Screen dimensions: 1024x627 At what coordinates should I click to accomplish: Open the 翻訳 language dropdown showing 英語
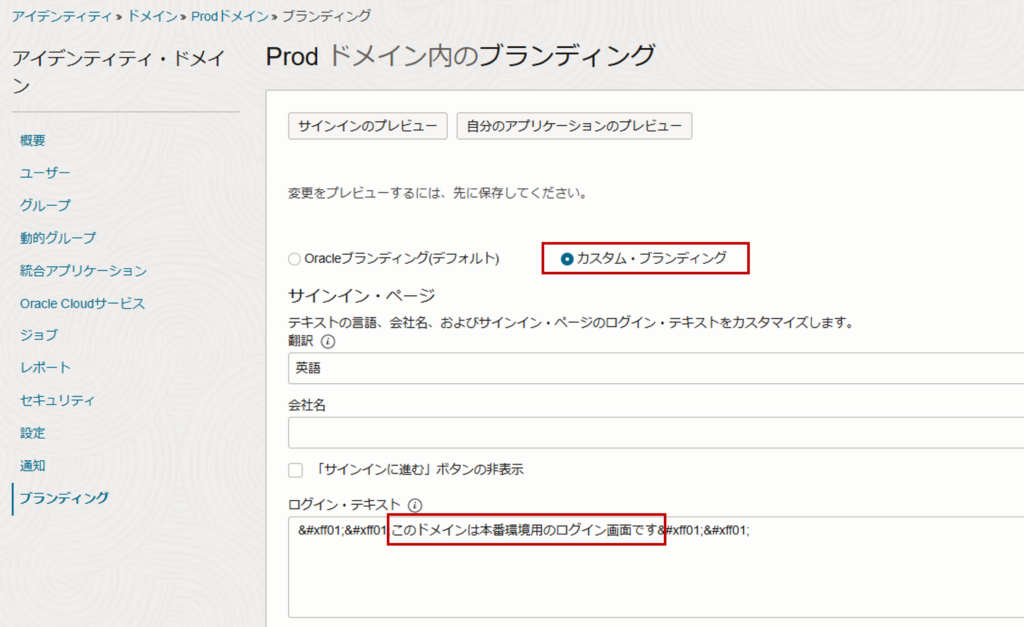(656, 368)
